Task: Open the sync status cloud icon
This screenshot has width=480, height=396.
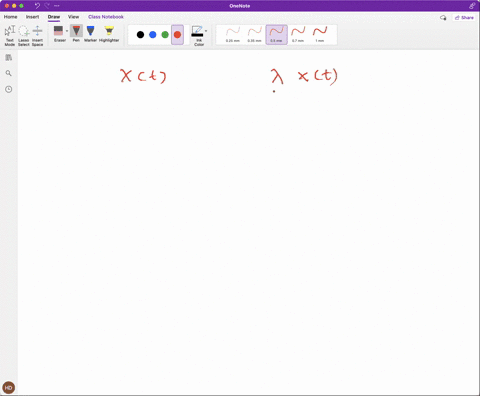Action: point(443,18)
